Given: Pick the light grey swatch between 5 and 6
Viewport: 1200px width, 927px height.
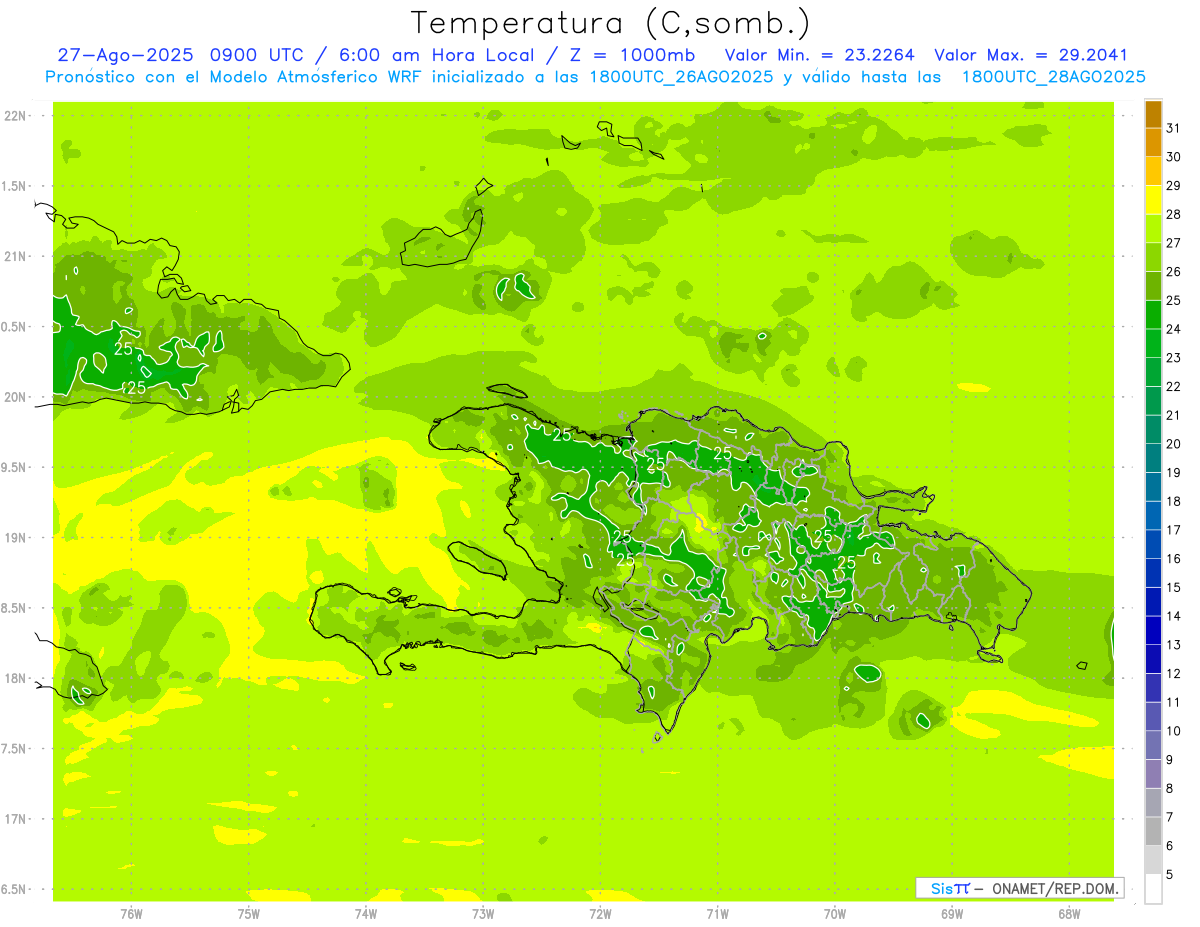Looking at the screenshot, I should click(x=1153, y=860).
